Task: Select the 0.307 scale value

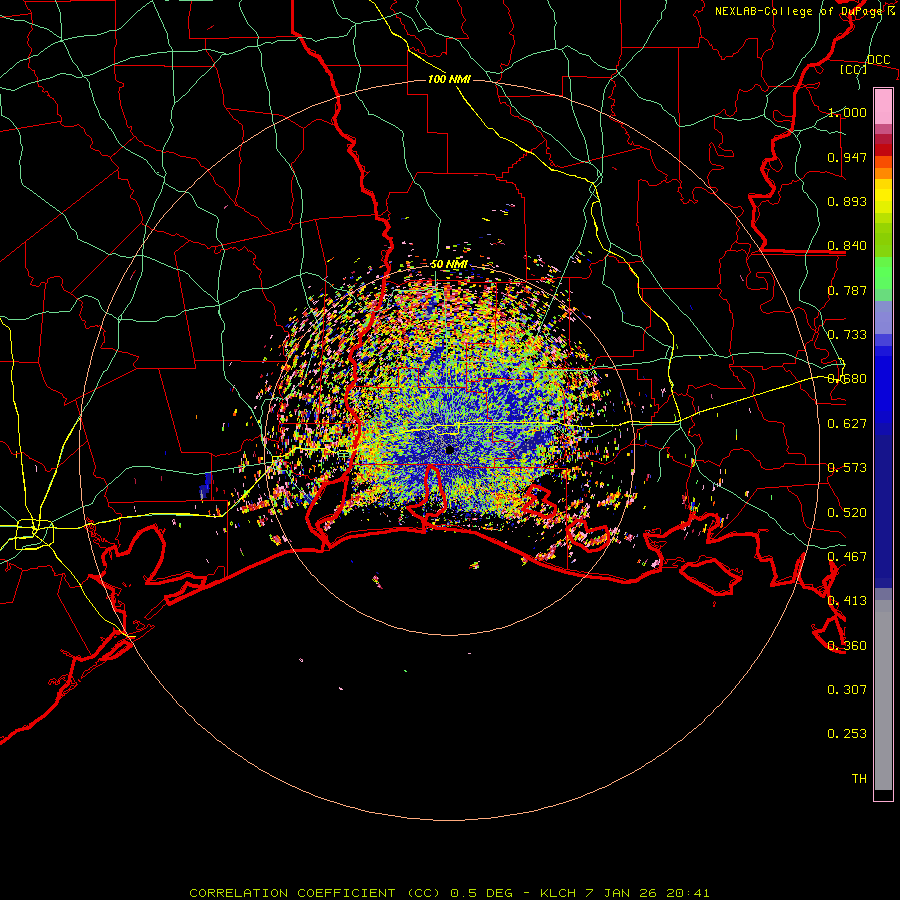Action: point(847,690)
